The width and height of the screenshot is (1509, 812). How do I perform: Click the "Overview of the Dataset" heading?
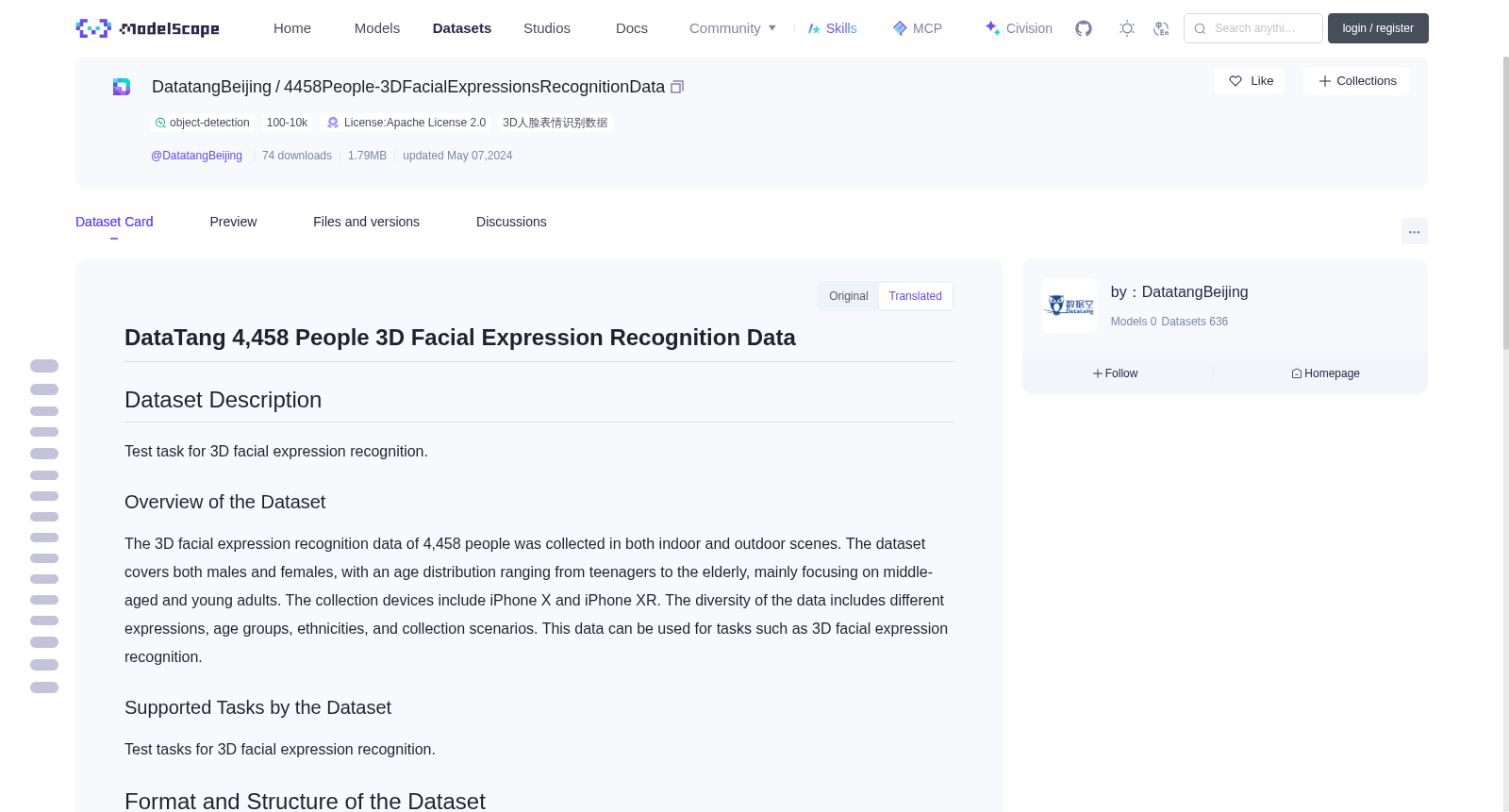click(224, 503)
